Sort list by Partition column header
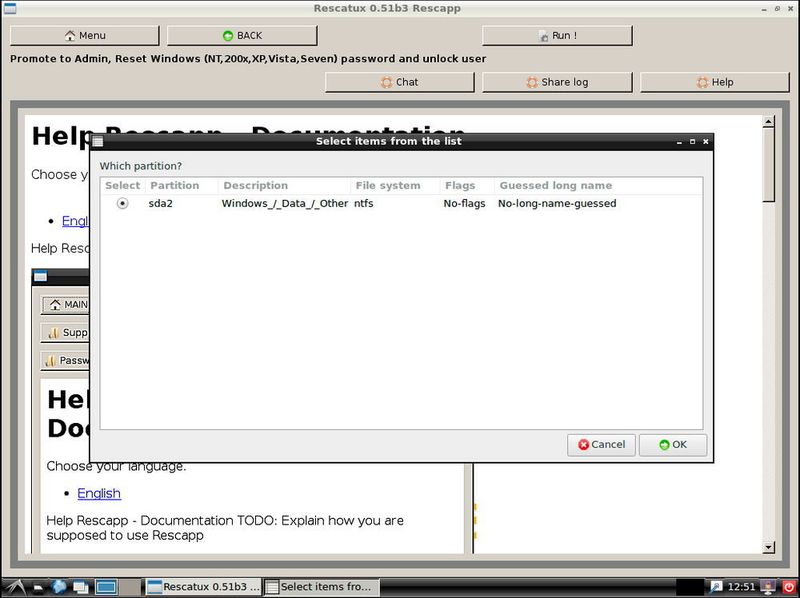800x598 pixels. click(x=174, y=186)
